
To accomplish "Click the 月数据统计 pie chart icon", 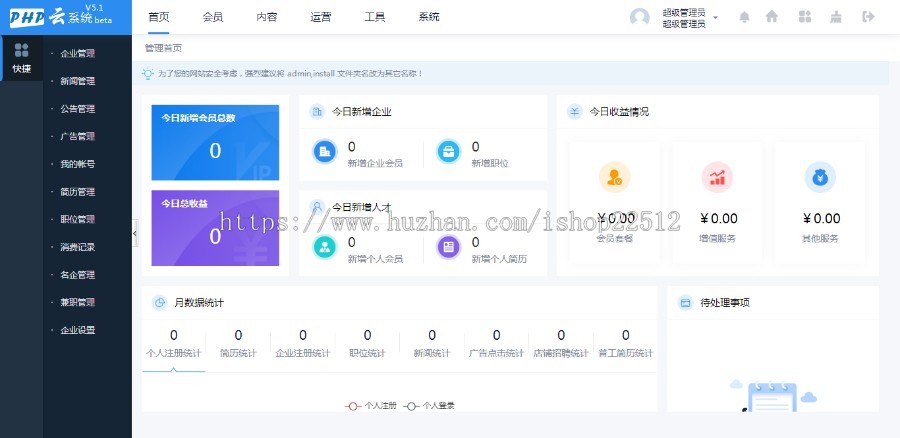I will tap(160, 303).
